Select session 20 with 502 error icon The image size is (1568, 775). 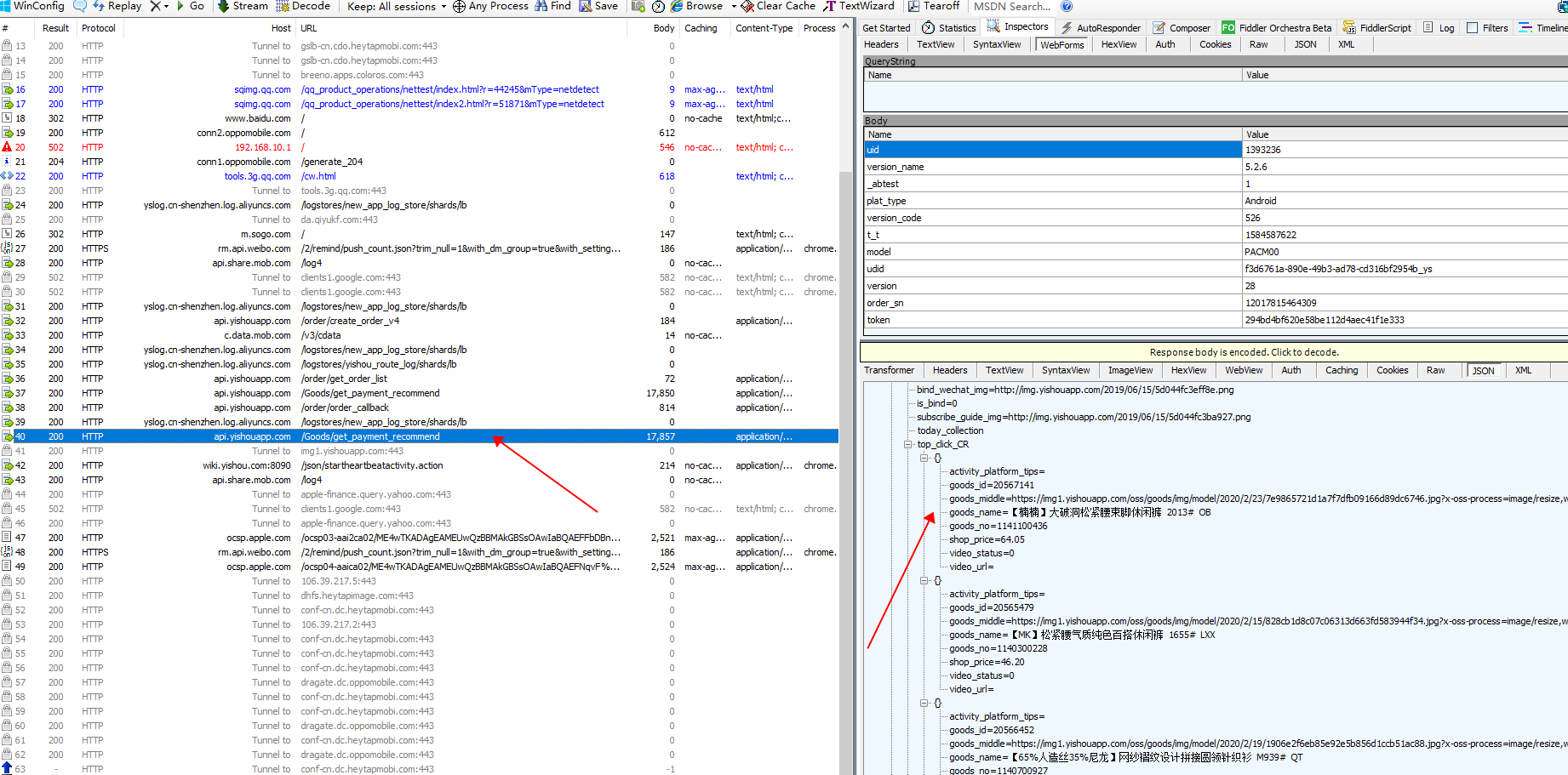[x=419, y=147]
